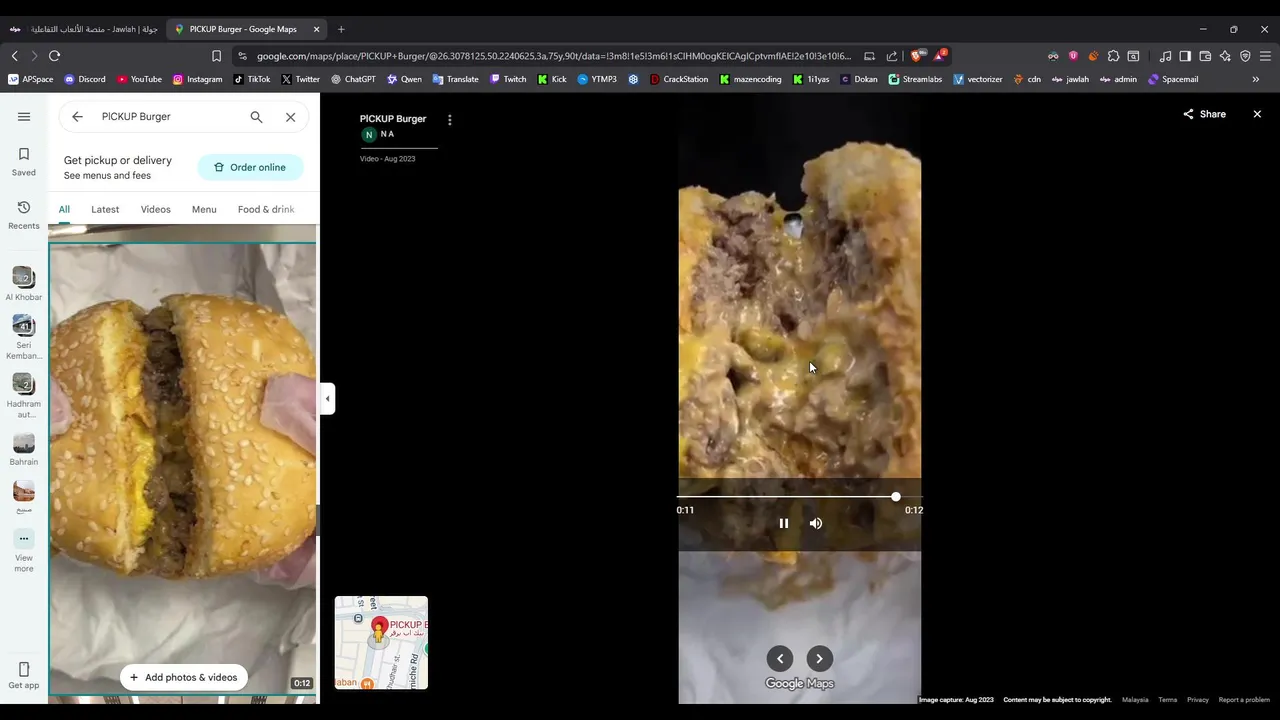This screenshot has width=1280, height=720.
Task: Click the Terms link
Action: coord(1168,700)
